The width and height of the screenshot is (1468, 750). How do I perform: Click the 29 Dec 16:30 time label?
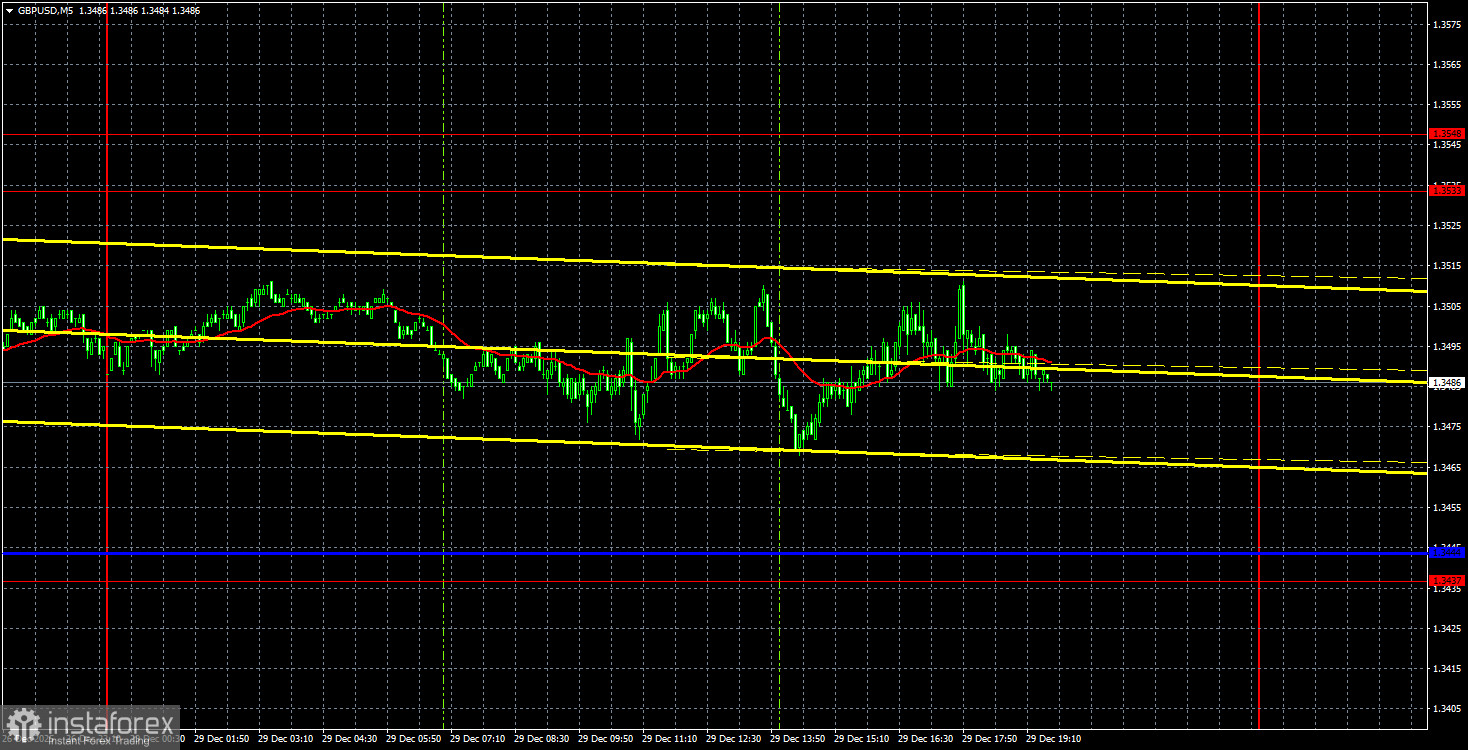(x=924, y=739)
